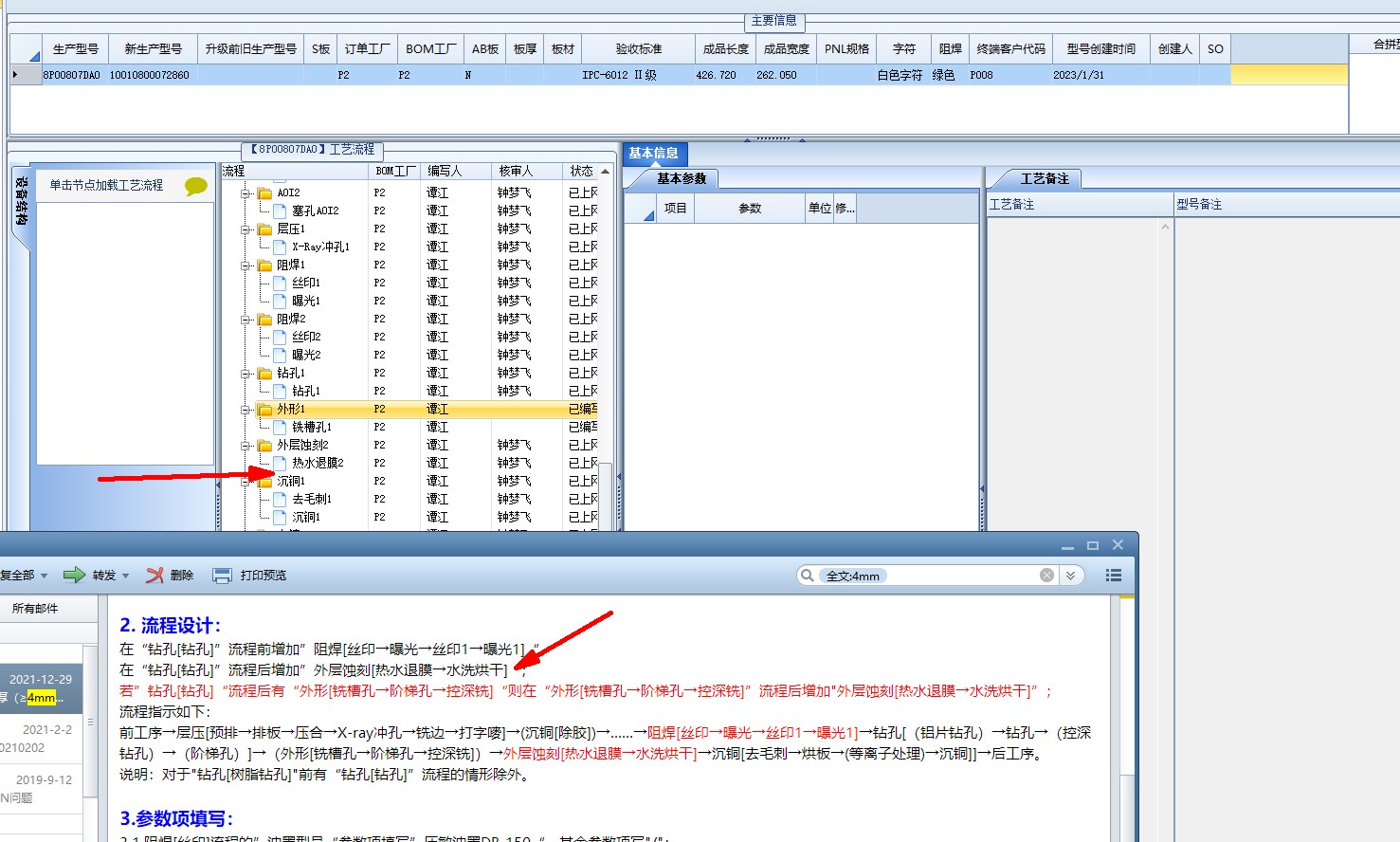Click the document icon beside 曝光1
1400x842 pixels.
tap(280, 301)
